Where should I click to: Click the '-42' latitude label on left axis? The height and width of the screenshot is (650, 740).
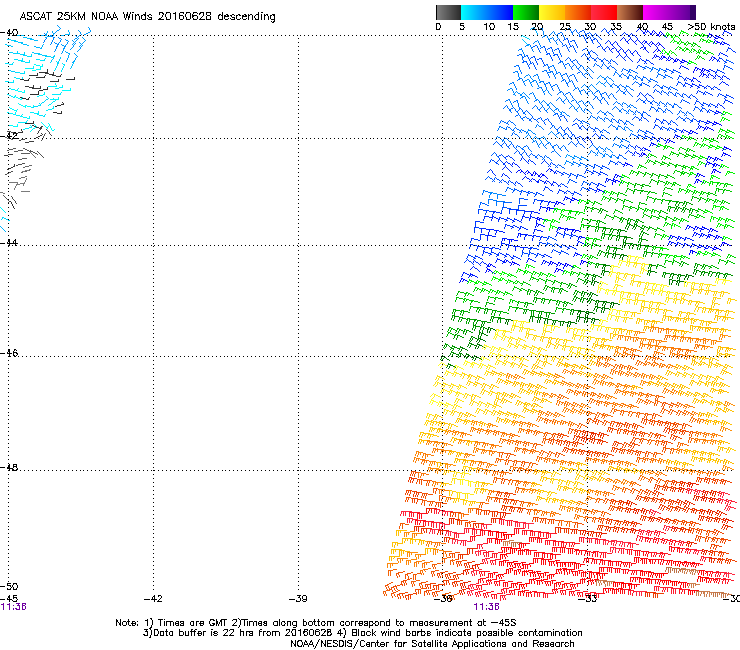pos(9,135)
